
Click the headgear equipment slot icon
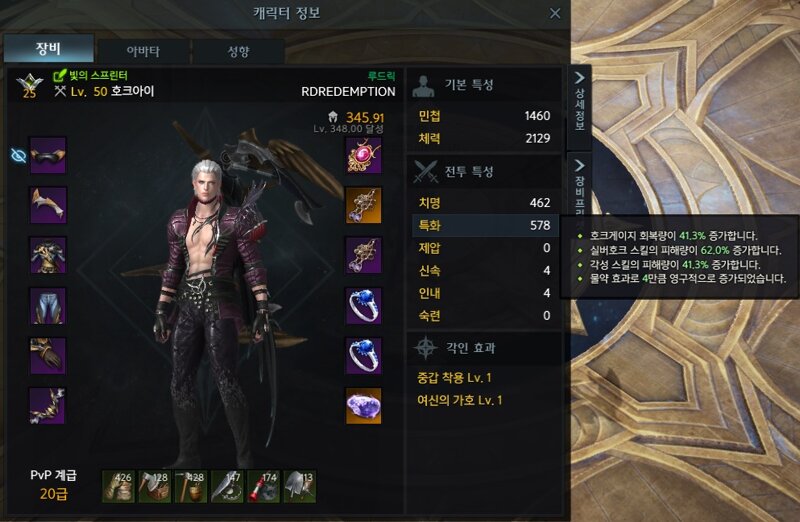pyautogui.click(x=47, y=155)
